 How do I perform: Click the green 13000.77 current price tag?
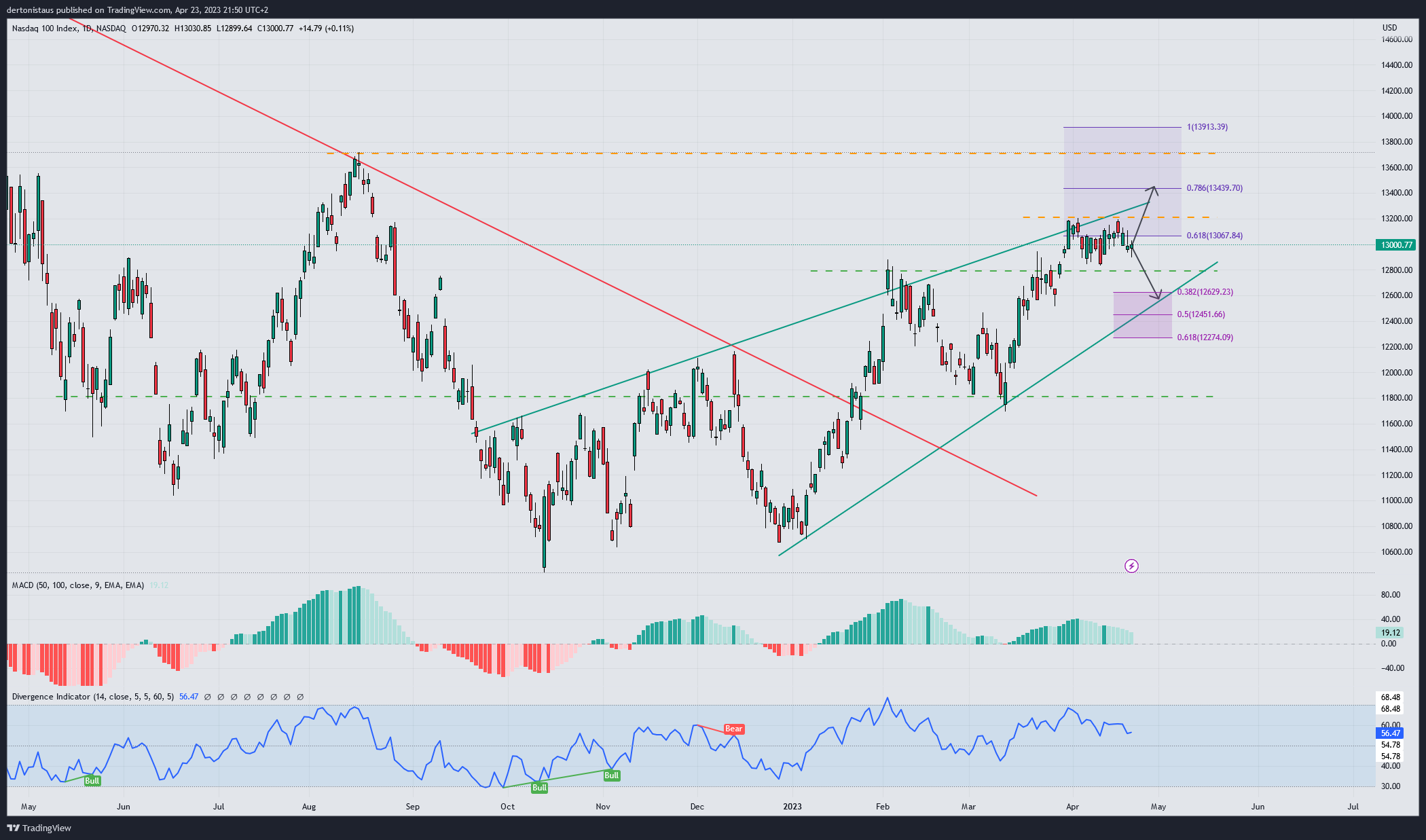(1395, 245)
